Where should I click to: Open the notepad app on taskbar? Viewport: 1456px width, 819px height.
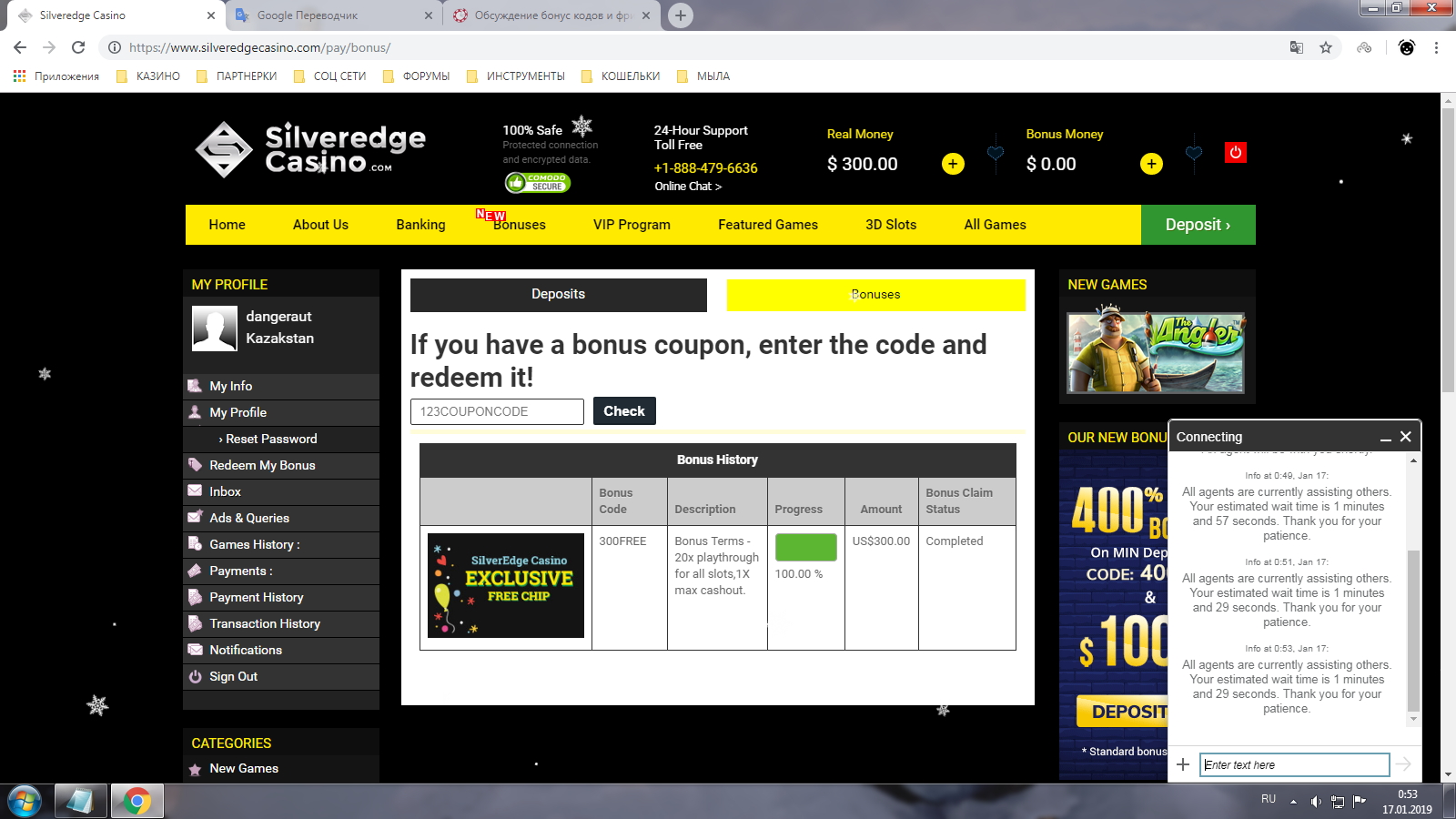pos(80,802)
